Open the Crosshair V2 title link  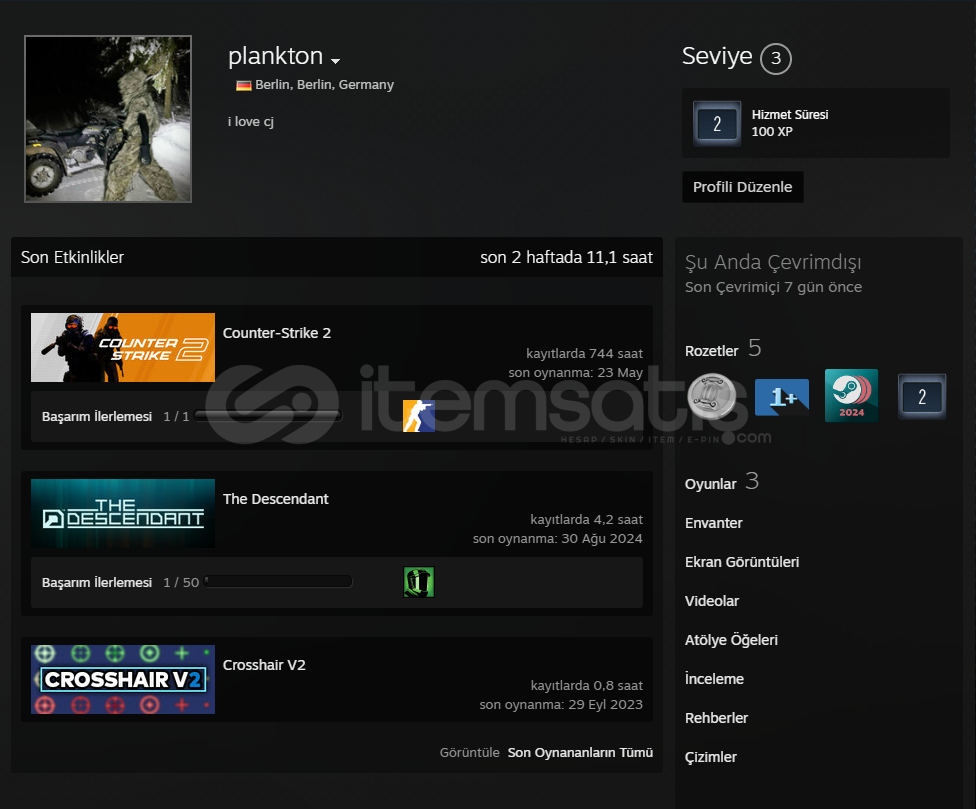[x=264, y=665]
